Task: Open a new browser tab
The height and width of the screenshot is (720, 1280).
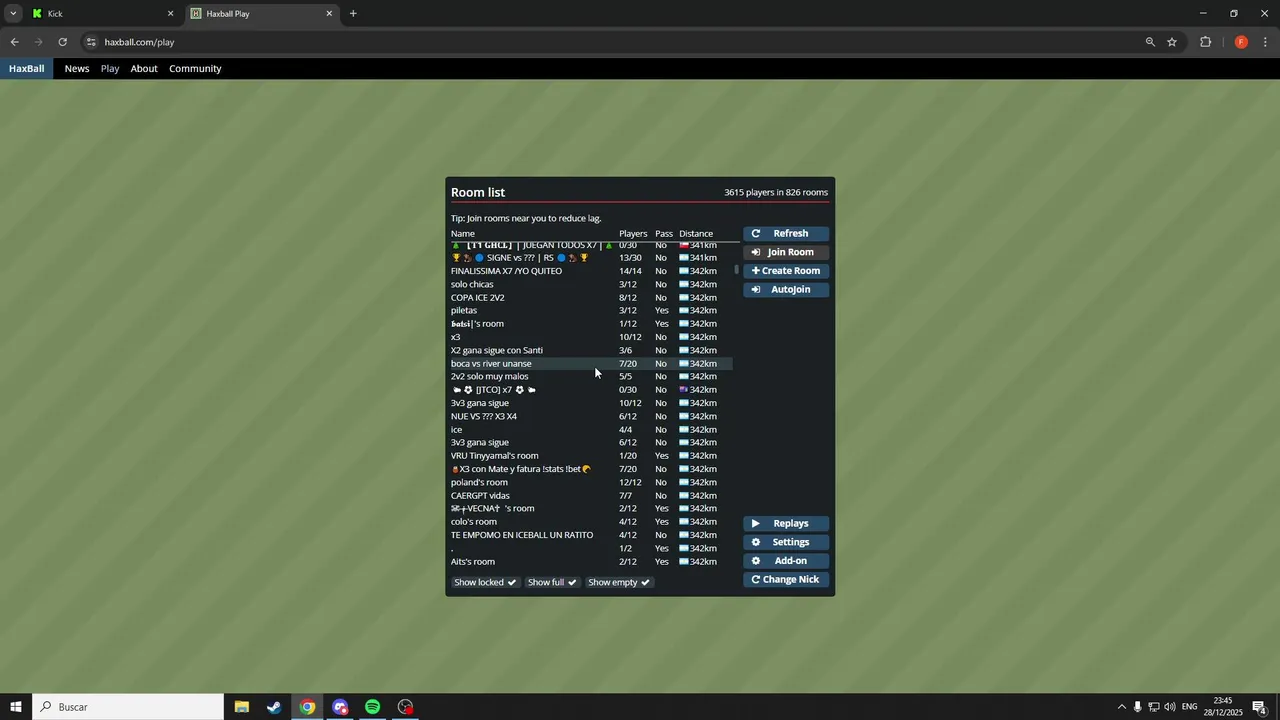Action: click(x=353, y=14)
